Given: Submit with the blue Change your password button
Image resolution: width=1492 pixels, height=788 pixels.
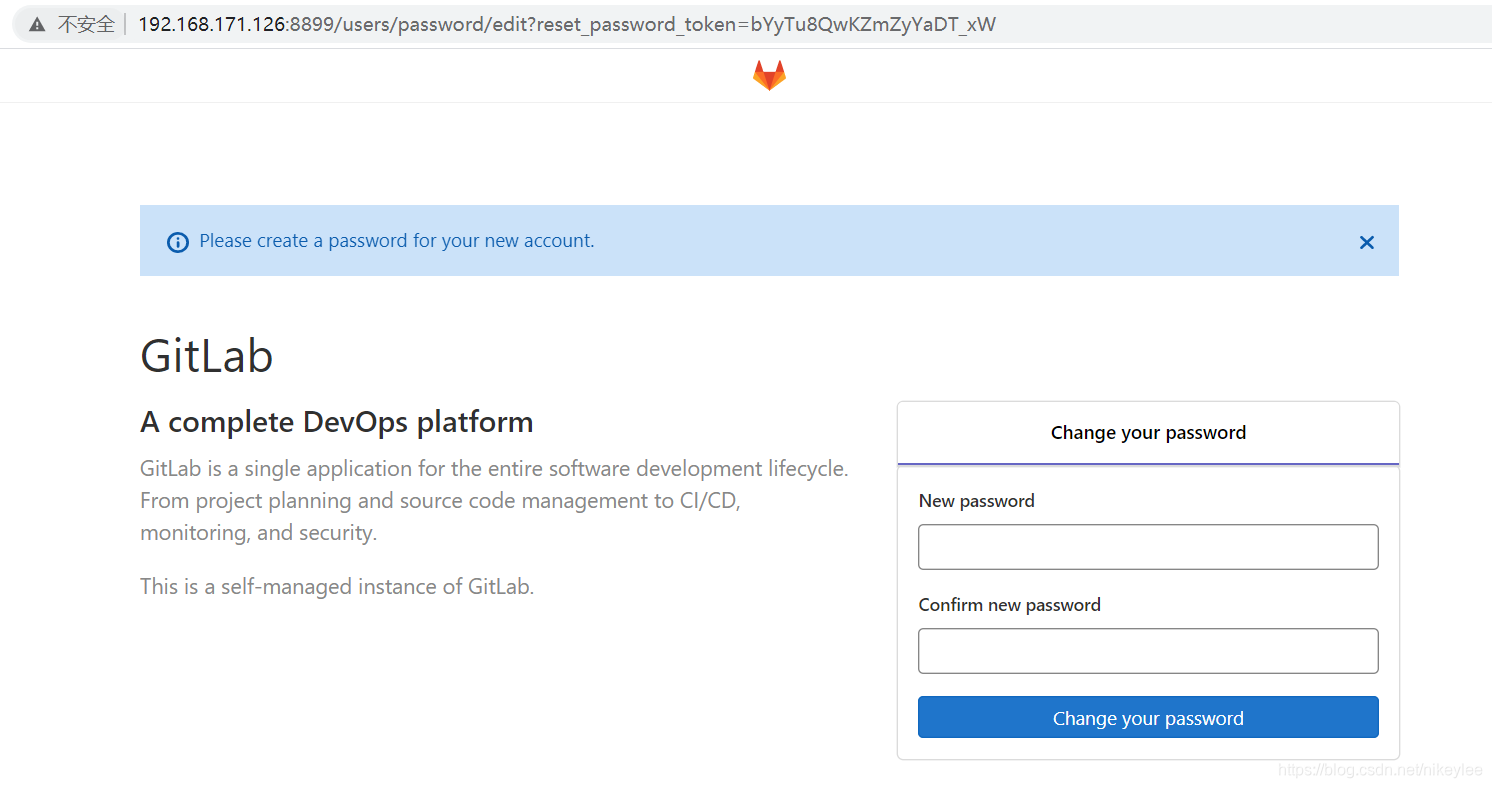Looking at the screenshot, I should pos(1148,718).
